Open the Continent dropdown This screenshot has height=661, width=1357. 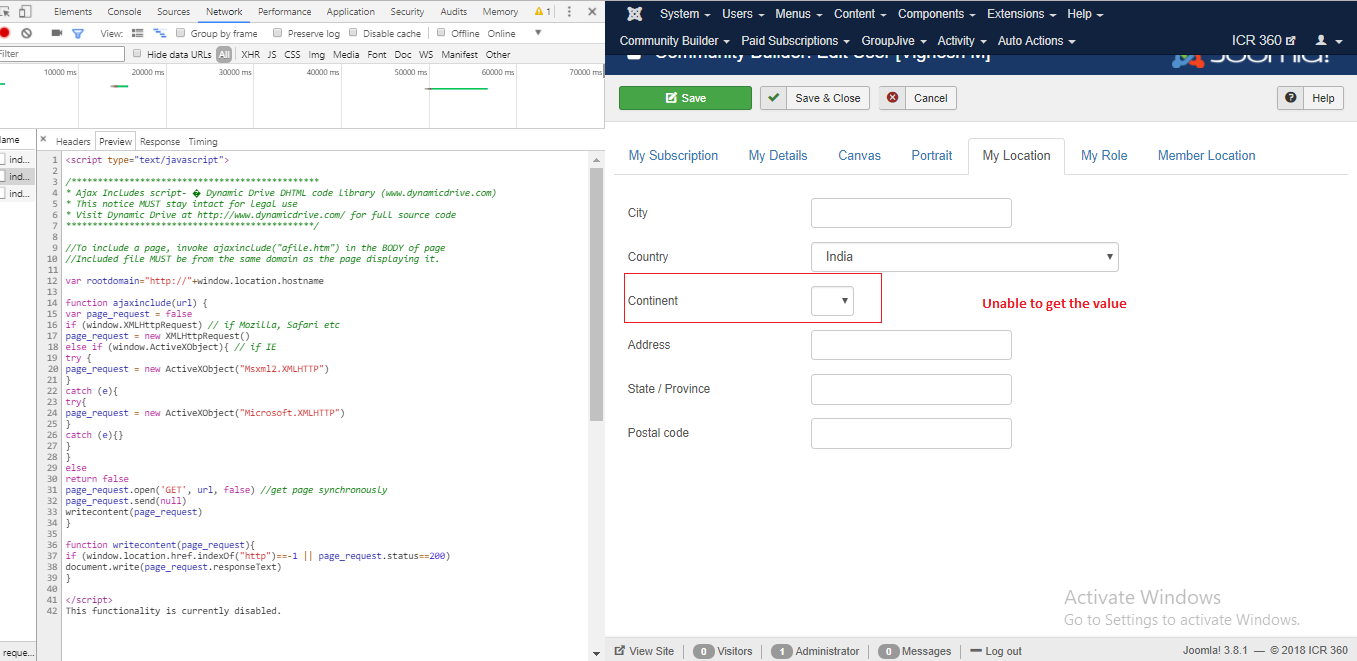[832, 301]
